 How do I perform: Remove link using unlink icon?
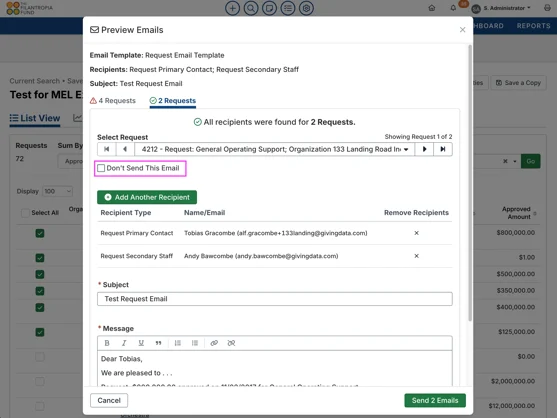(231, 343)
